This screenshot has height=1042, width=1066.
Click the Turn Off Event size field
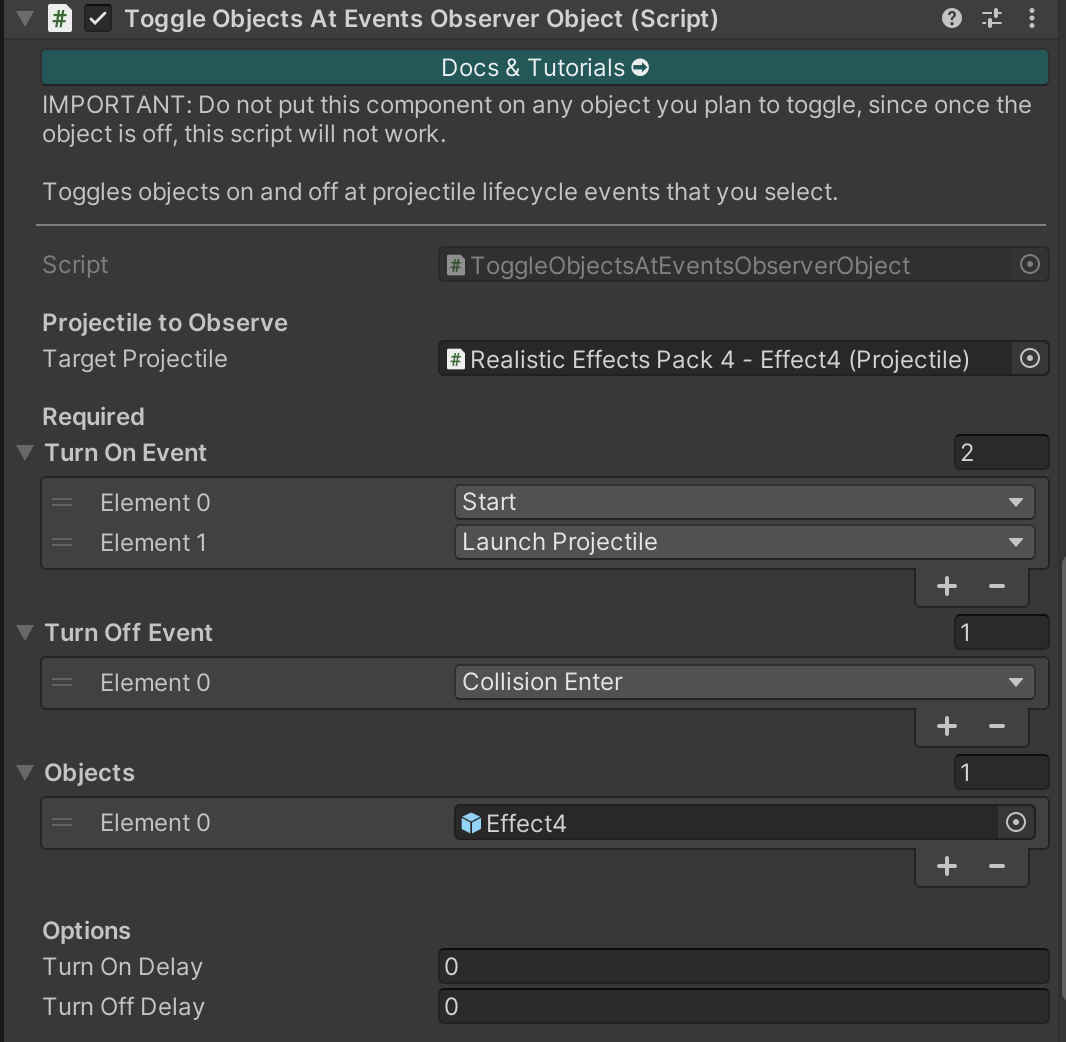pos(1000,633)
